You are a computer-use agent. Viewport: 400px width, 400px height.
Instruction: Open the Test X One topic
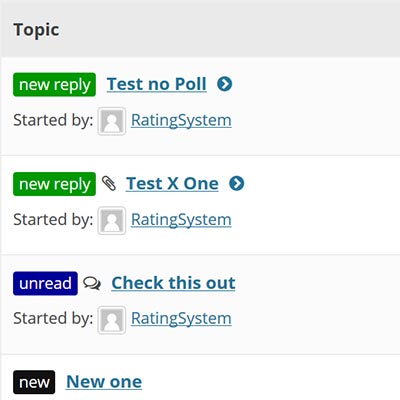click(x=172, y=183)
